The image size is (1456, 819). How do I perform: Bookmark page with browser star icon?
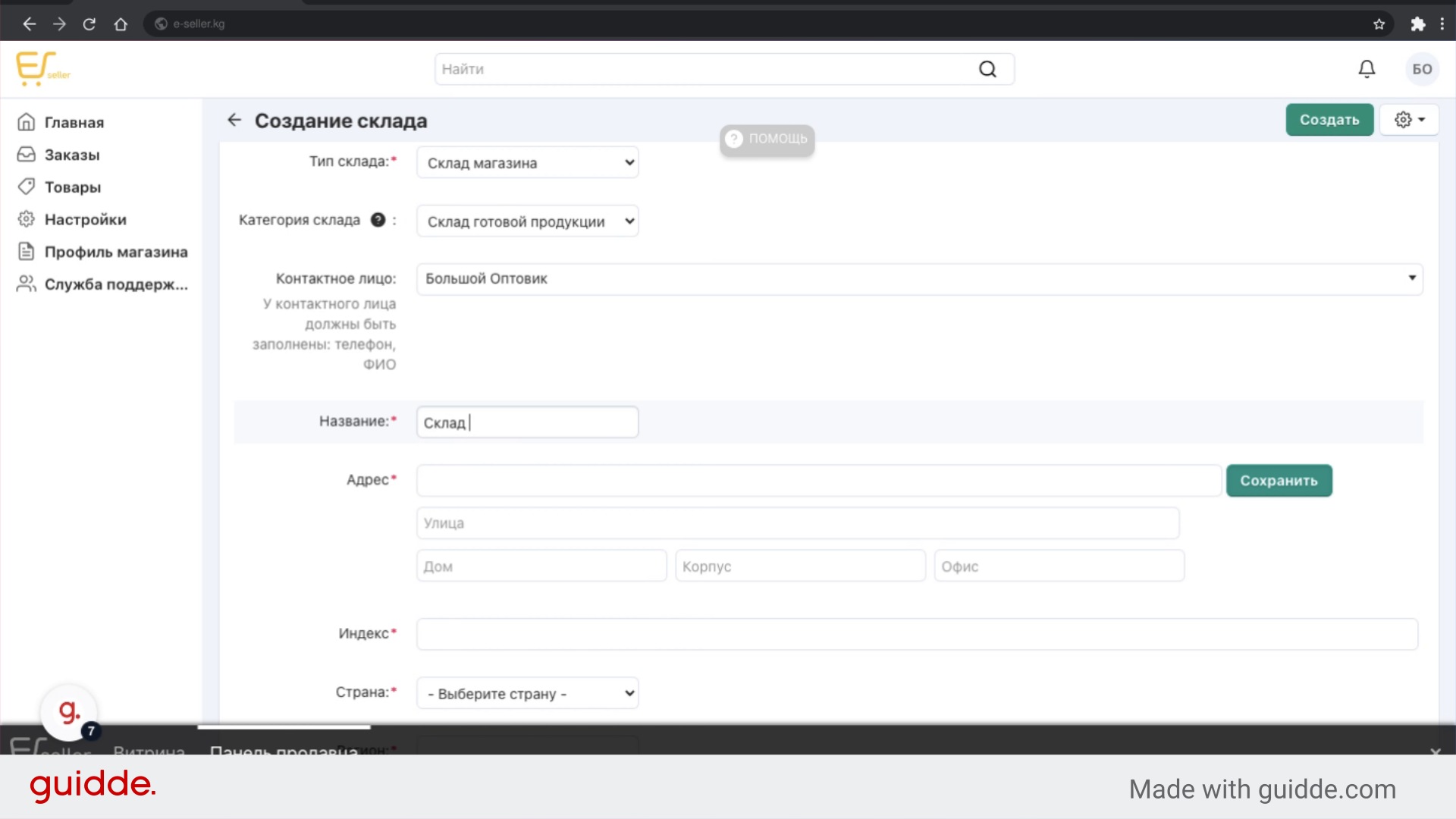(1379, 24)
